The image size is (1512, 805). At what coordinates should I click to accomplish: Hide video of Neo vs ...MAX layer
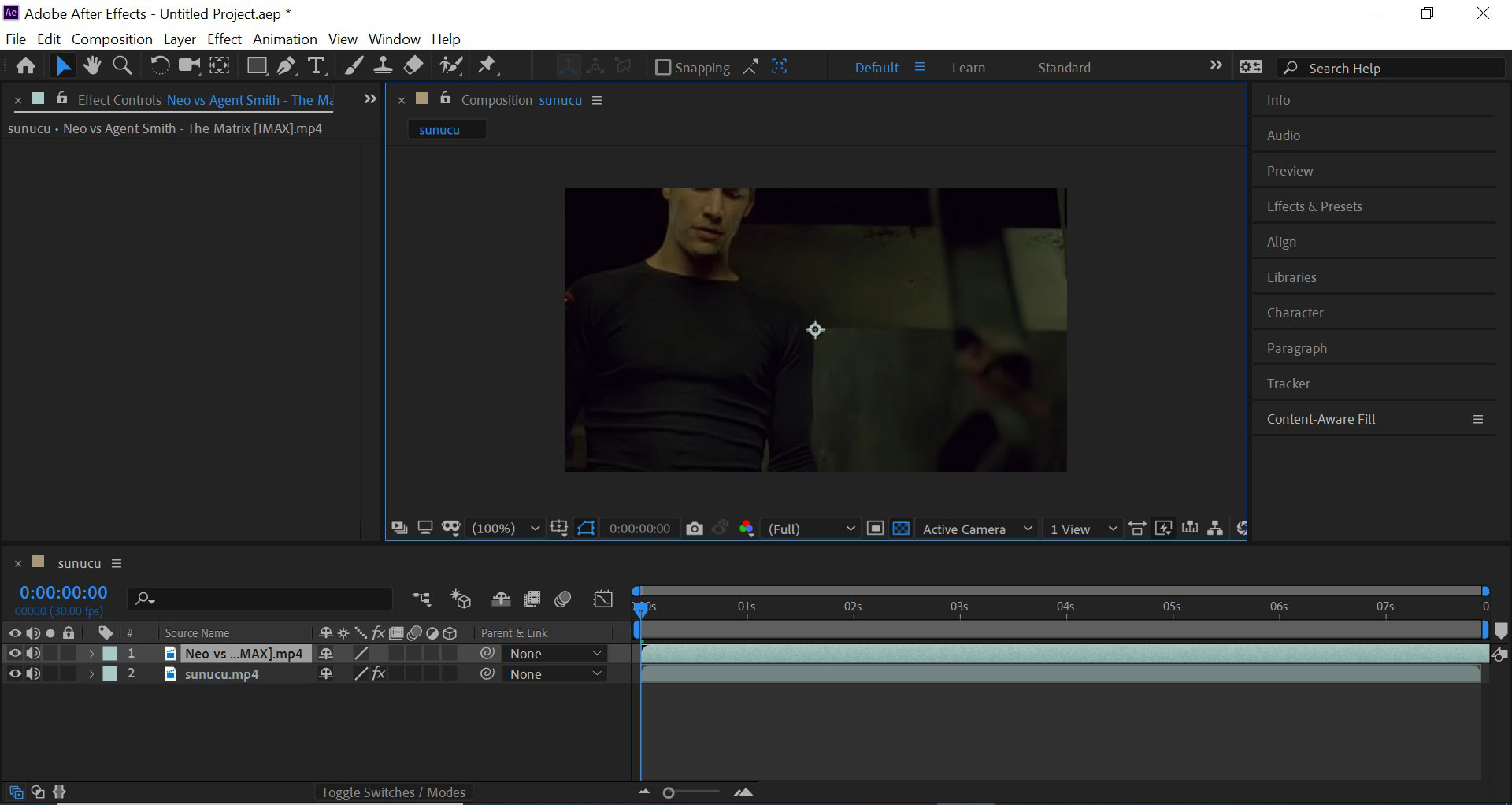tap(14, 653)
